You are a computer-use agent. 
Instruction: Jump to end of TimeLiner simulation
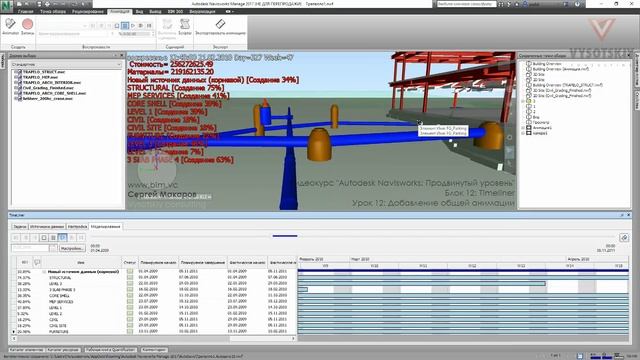click(82, 237)
